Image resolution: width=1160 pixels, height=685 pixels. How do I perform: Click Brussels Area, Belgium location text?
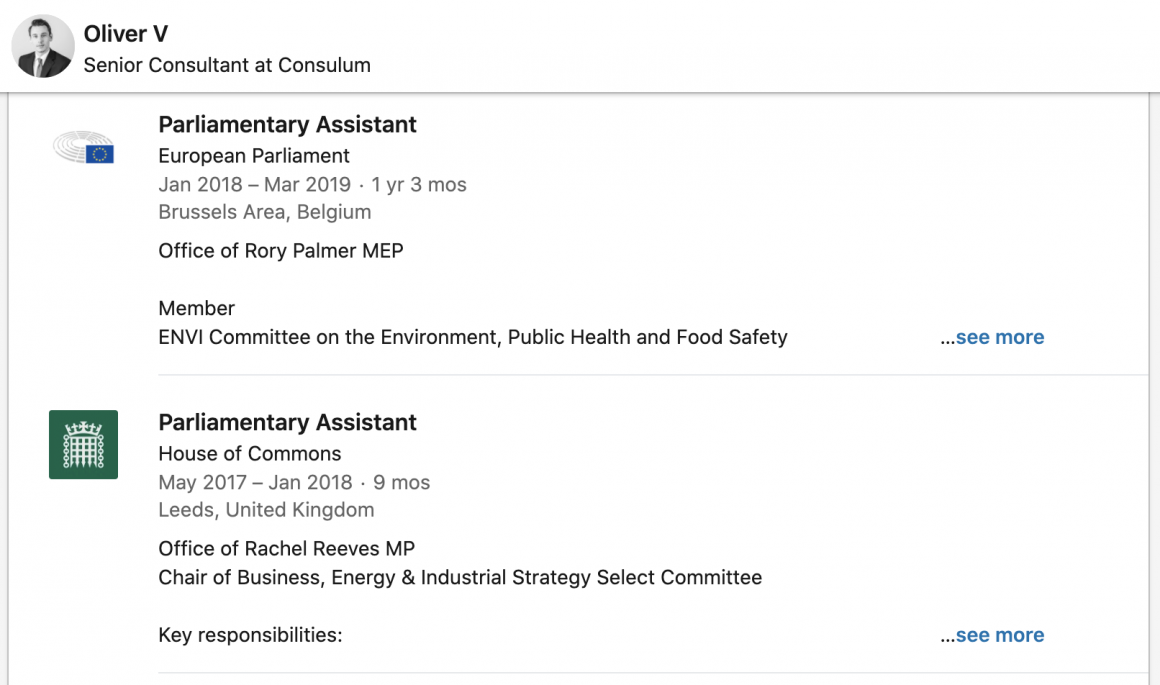click(x=265, y=212)
